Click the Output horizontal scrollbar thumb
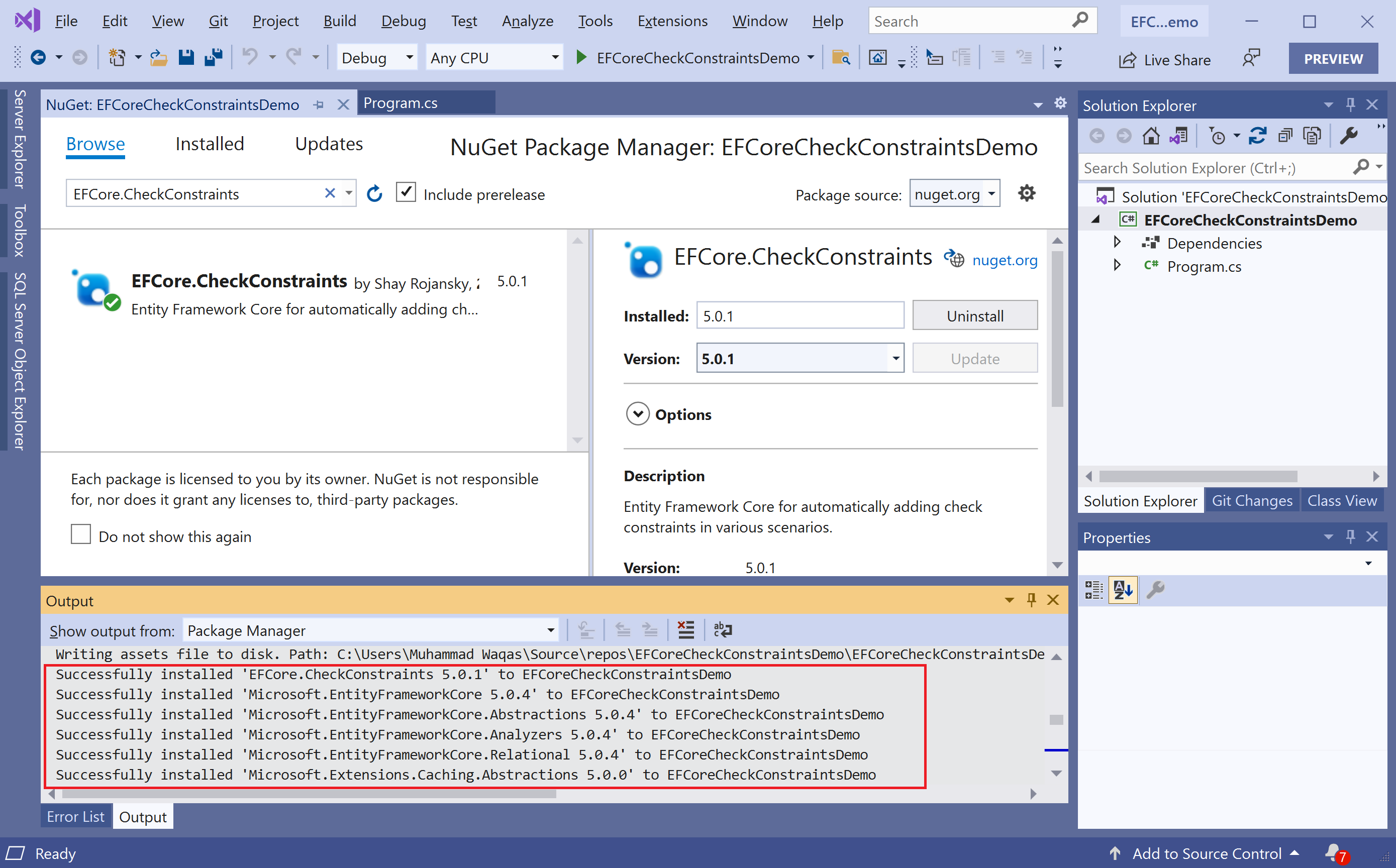 point(309,795)
